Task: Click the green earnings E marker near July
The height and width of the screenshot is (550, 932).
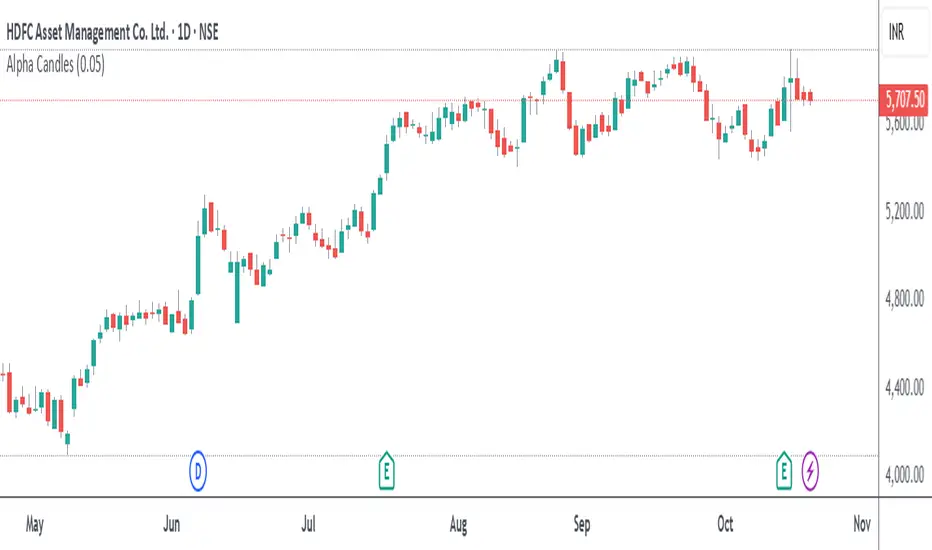Action: click(x=386, y=466)
